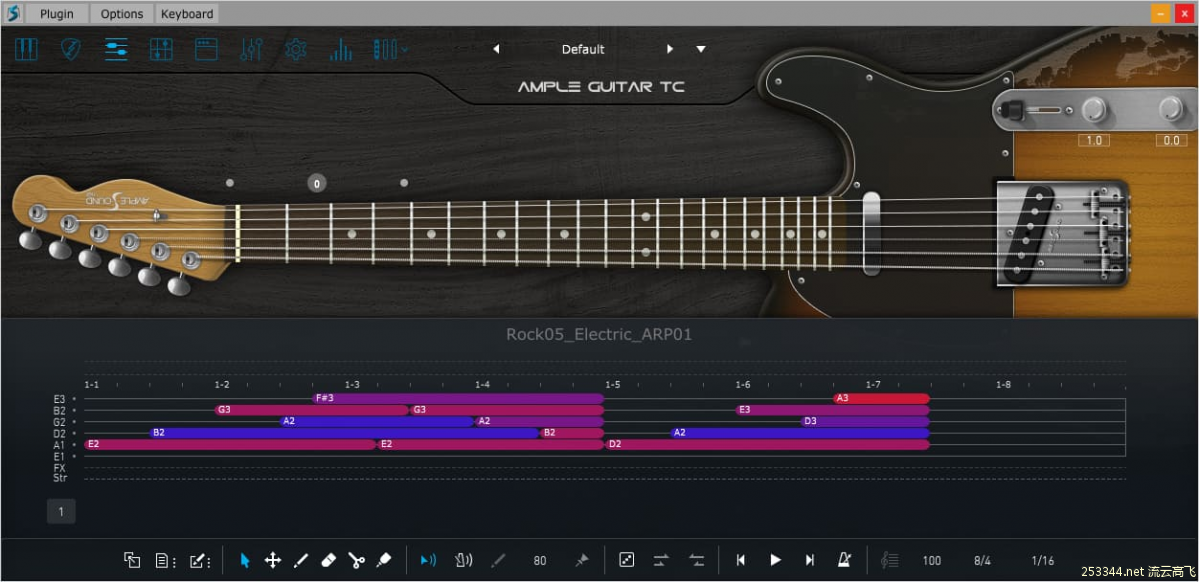Select the first G3 note block
The height and width of the screenshot is (582, 1199).
point(312,410)
